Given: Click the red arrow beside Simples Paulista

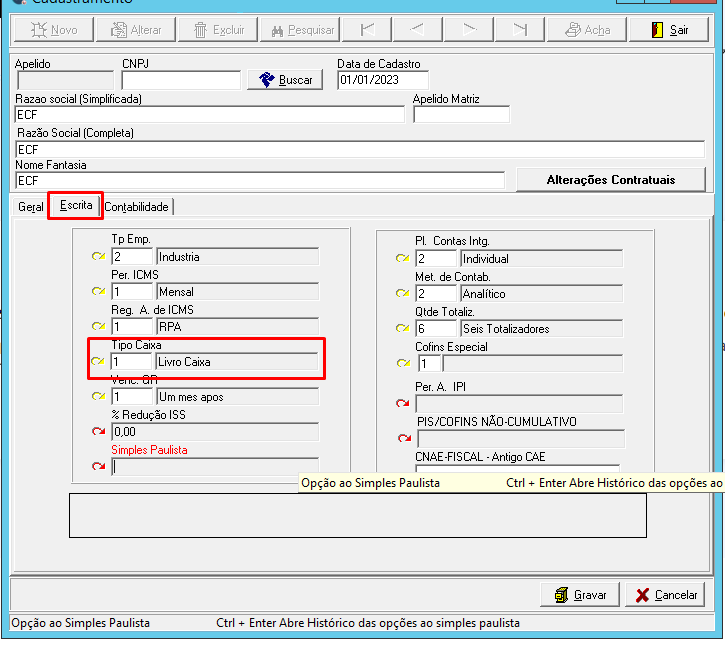Looking at the screenshot, I should [x=98, y=466].
